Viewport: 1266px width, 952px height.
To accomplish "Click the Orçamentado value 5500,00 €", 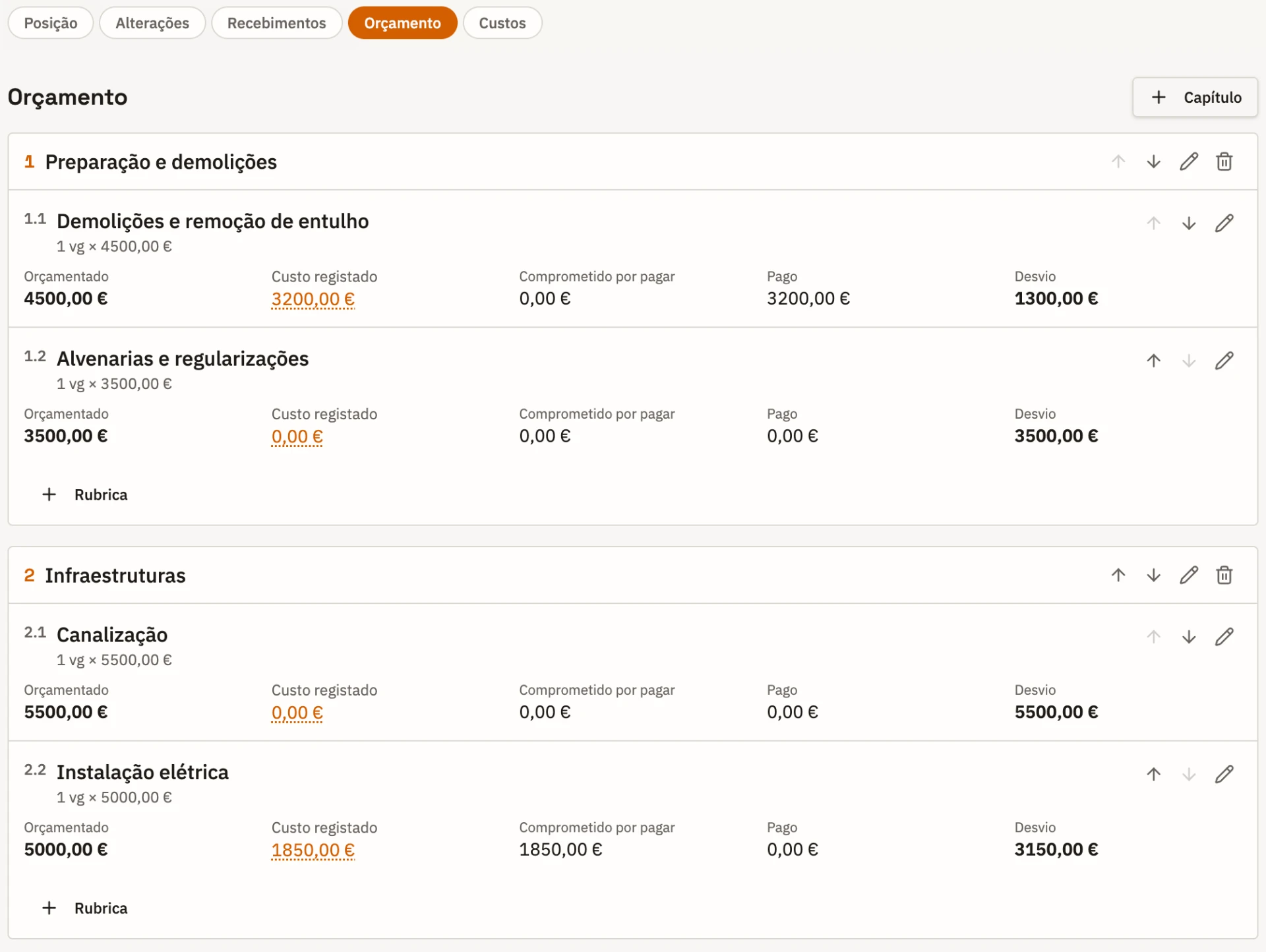I will (66, 712).
